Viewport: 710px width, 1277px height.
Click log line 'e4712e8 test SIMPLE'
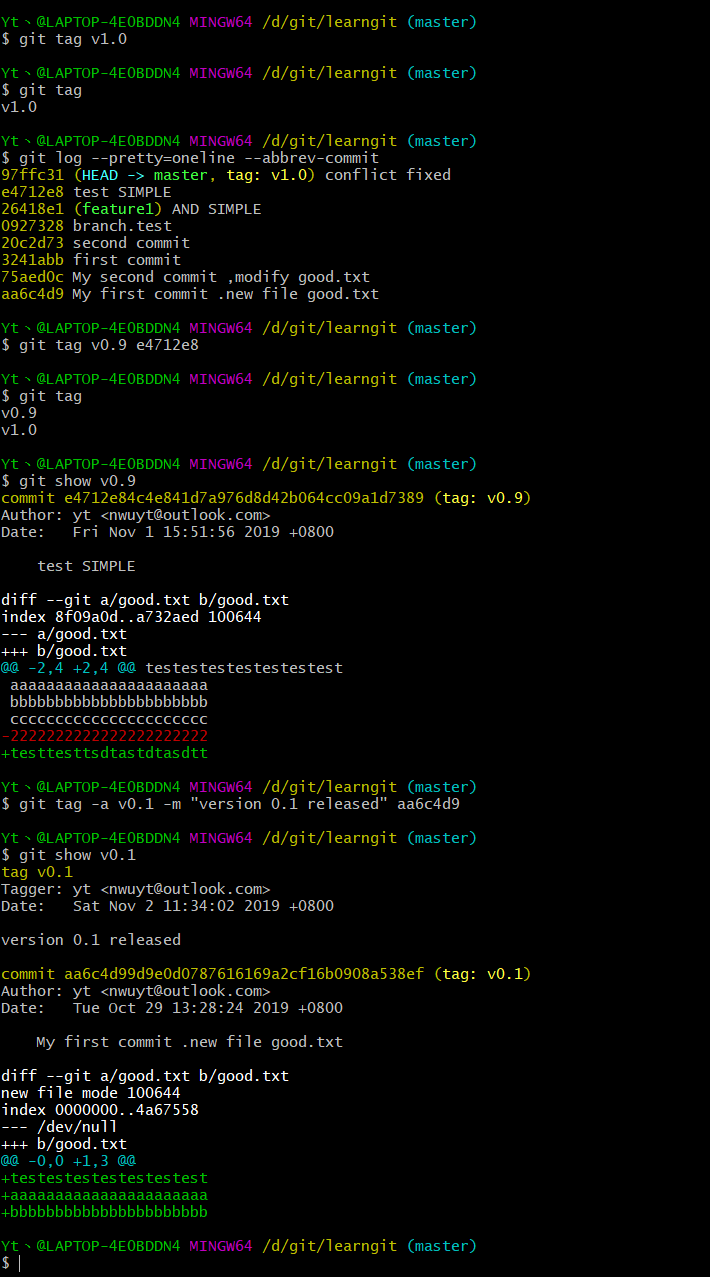pyautogui.click(x=86, y=192)
